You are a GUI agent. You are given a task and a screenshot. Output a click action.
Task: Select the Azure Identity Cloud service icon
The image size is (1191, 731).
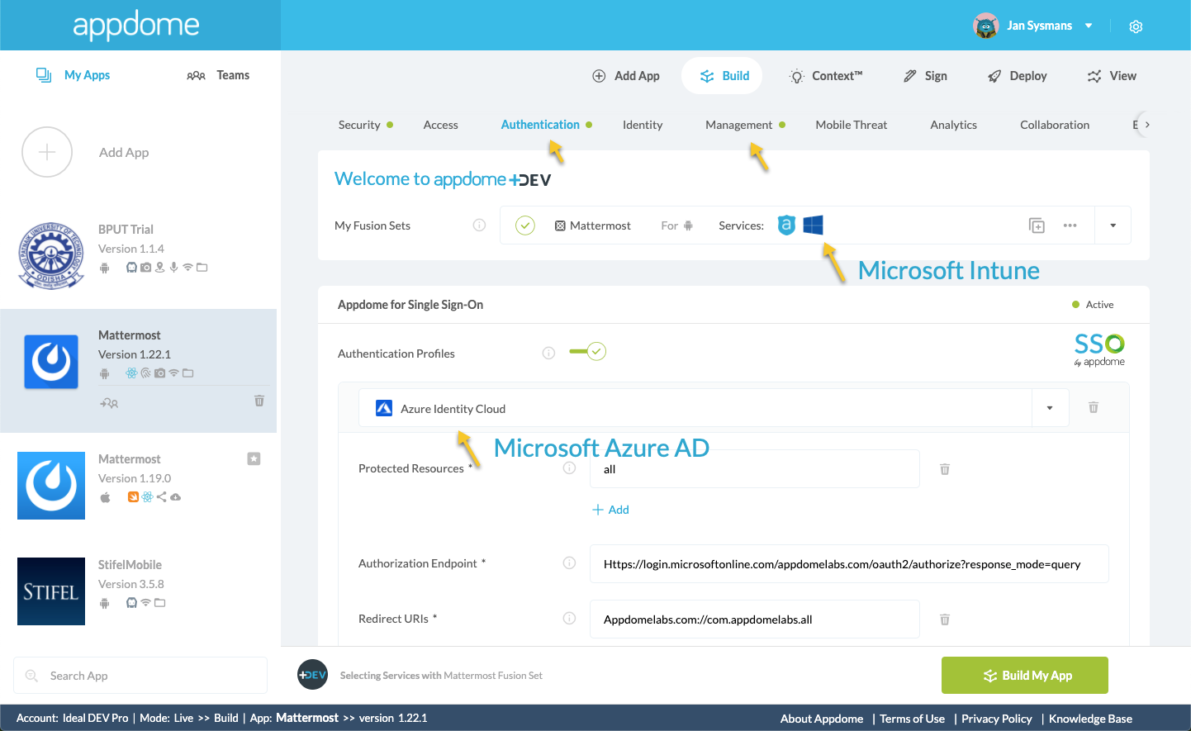[384, 407]
